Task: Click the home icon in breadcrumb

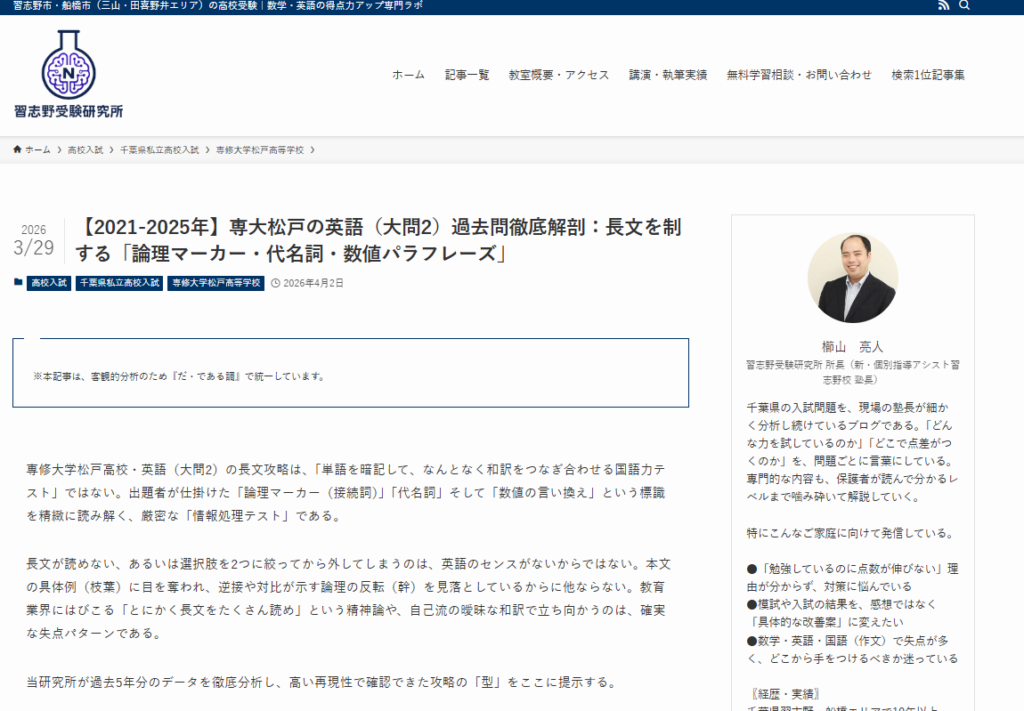Action: [x=18, y=149]
